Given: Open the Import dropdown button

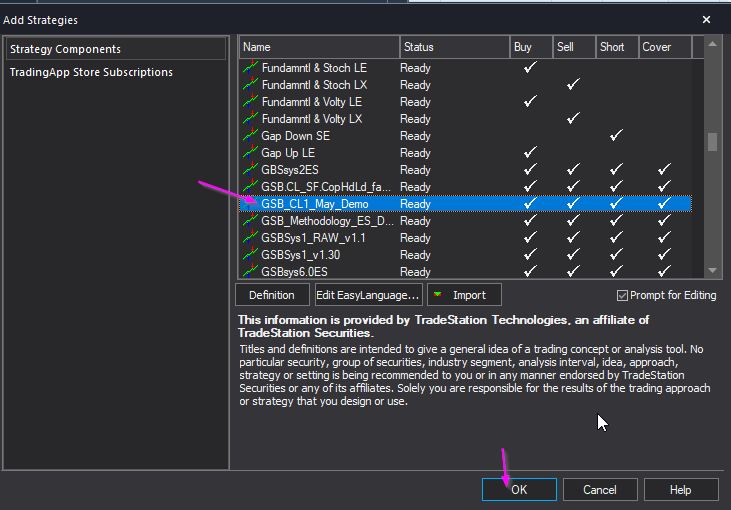Looking at the screenshot, I should (464, 295).
